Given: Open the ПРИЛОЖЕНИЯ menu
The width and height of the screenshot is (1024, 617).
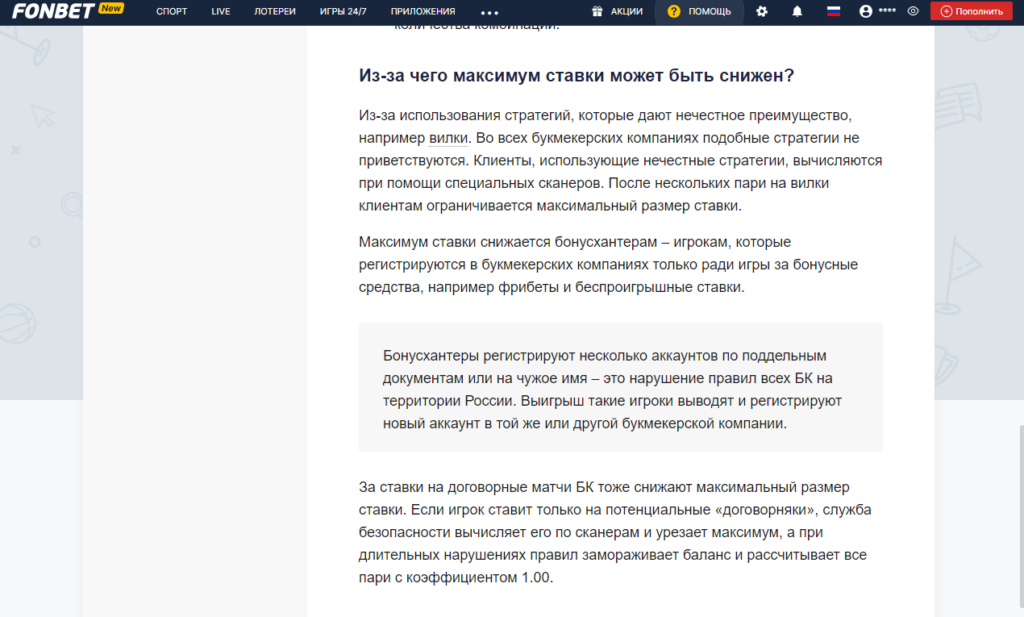Looking at the screenshot, I should (x=423, y=12).
